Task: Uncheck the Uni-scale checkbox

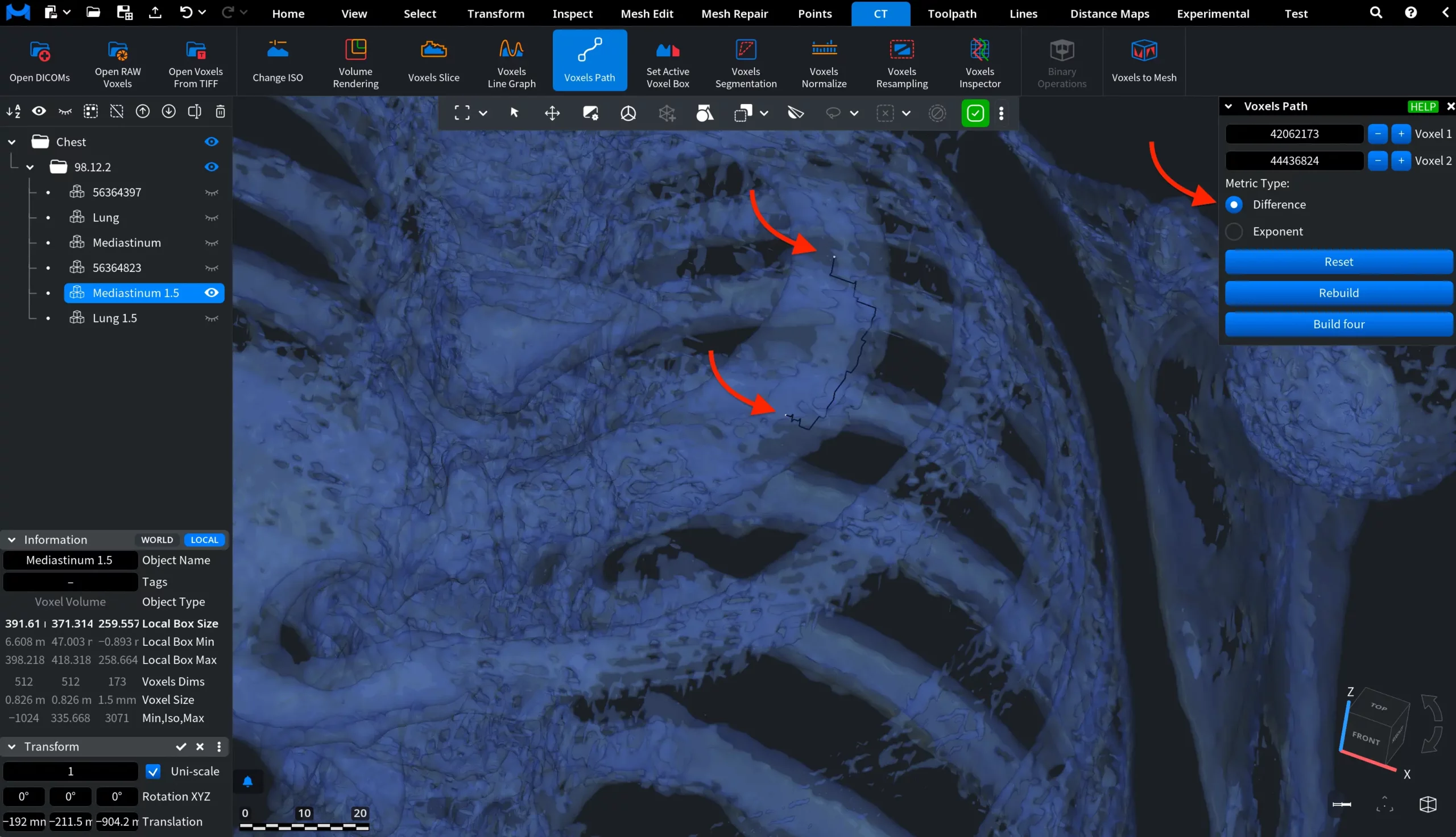Action: click(153, 772)
